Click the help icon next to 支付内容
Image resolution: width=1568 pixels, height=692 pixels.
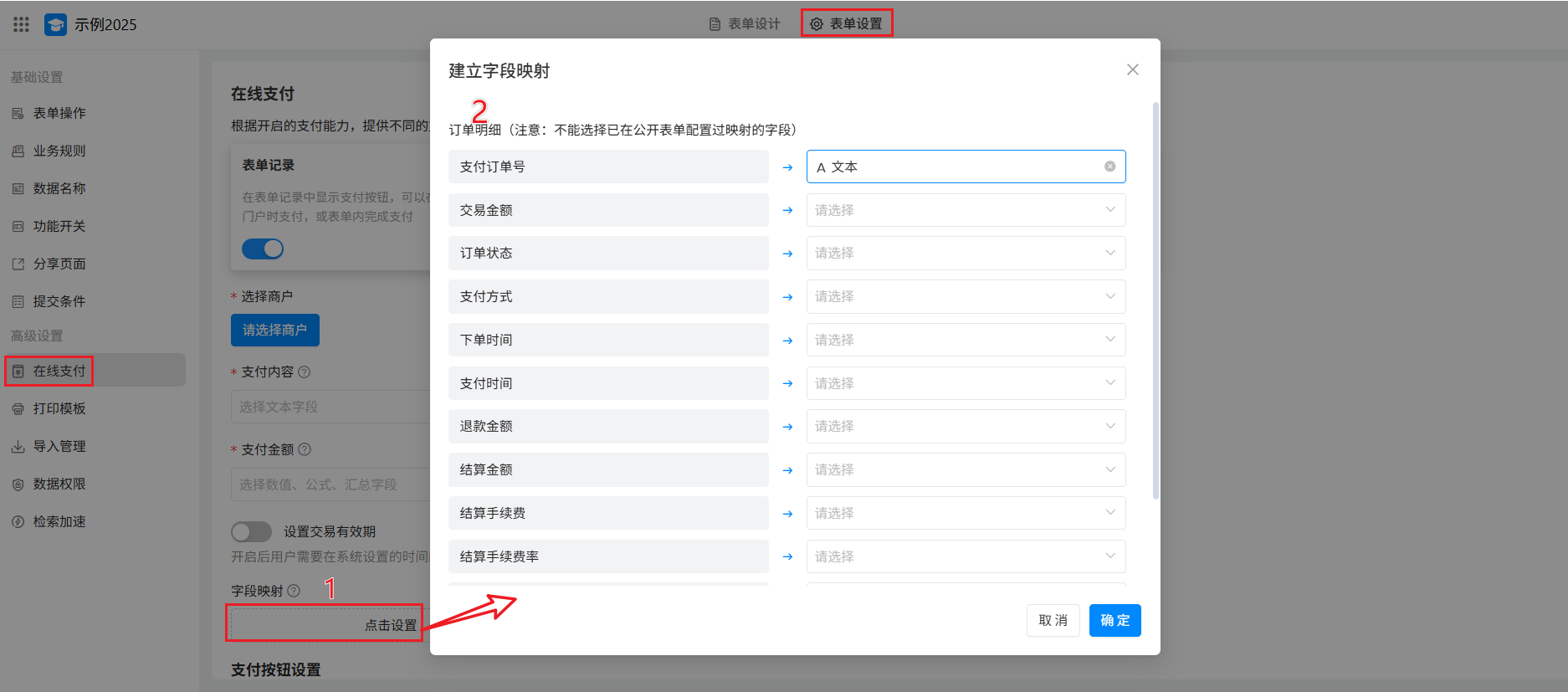point(305,372)
